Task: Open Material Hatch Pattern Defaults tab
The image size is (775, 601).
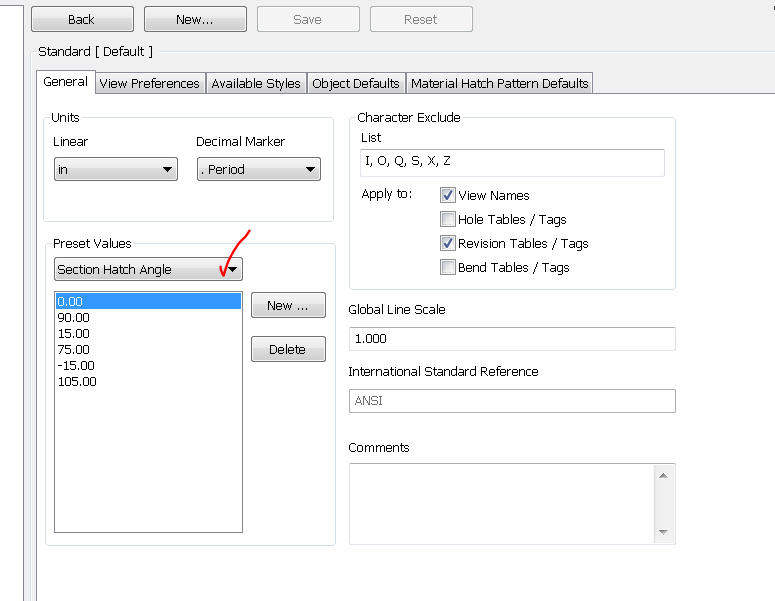Action: pyautogui.click(x=500, y=84)
